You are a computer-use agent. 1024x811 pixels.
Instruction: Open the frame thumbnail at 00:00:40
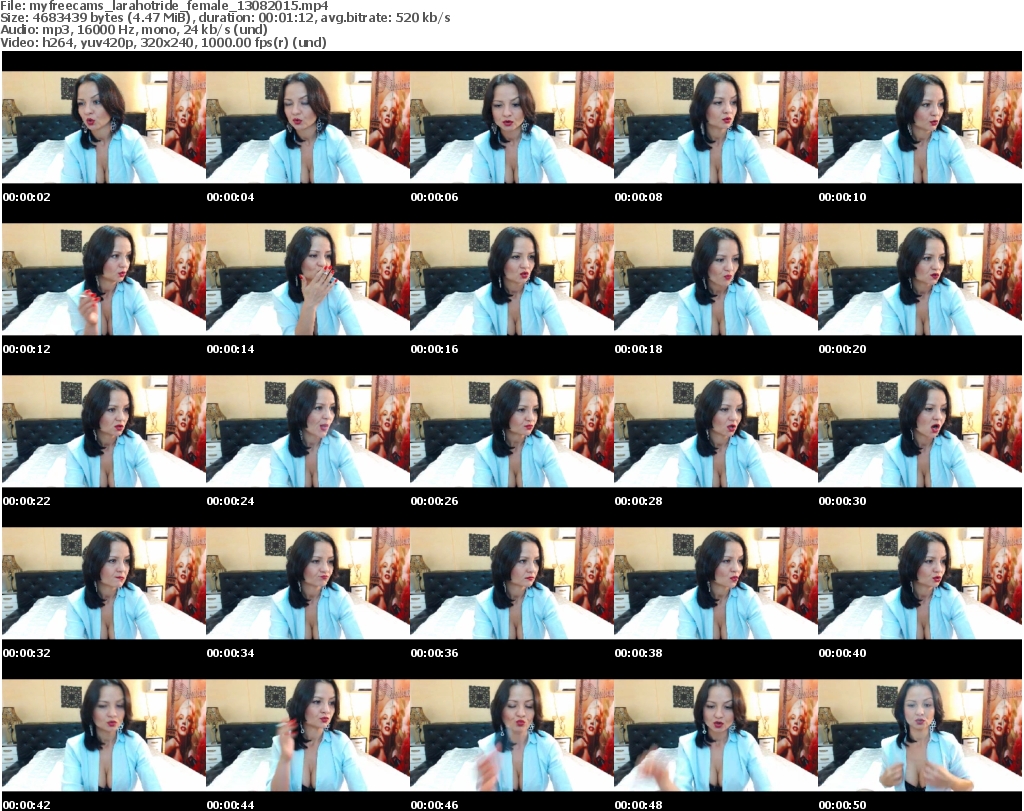[919, 583]
